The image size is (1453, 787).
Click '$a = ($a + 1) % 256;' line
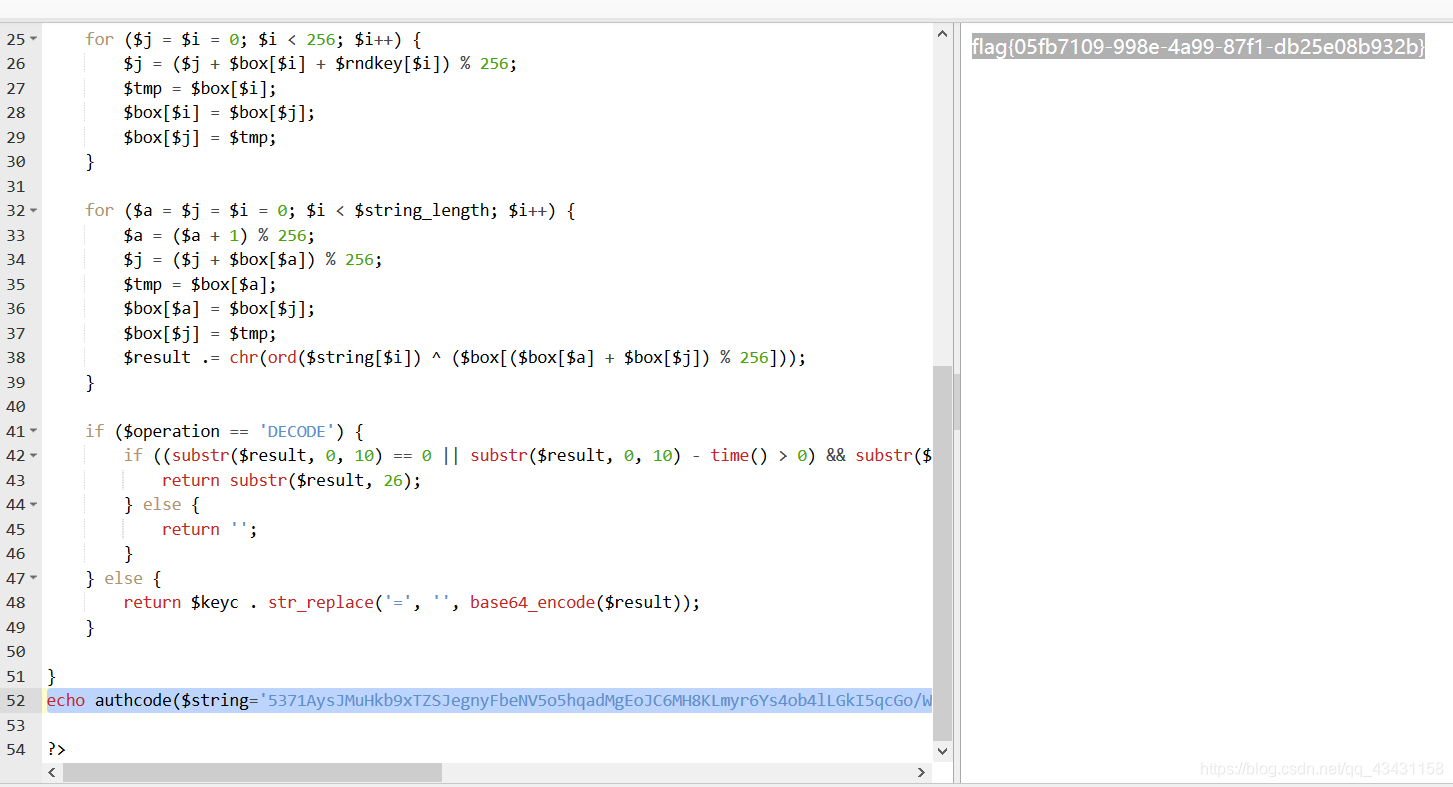click(219, 235)
